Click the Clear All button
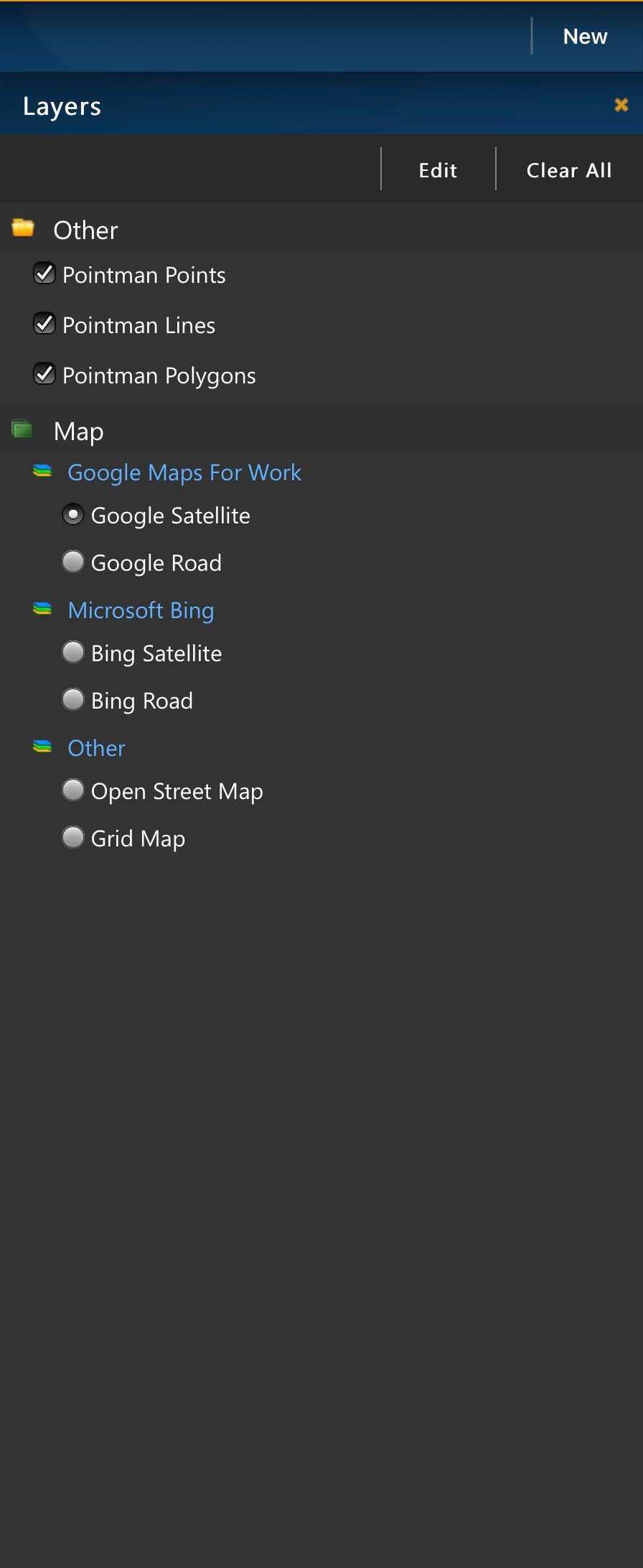 pyautogui.click(x=569, y=170)
